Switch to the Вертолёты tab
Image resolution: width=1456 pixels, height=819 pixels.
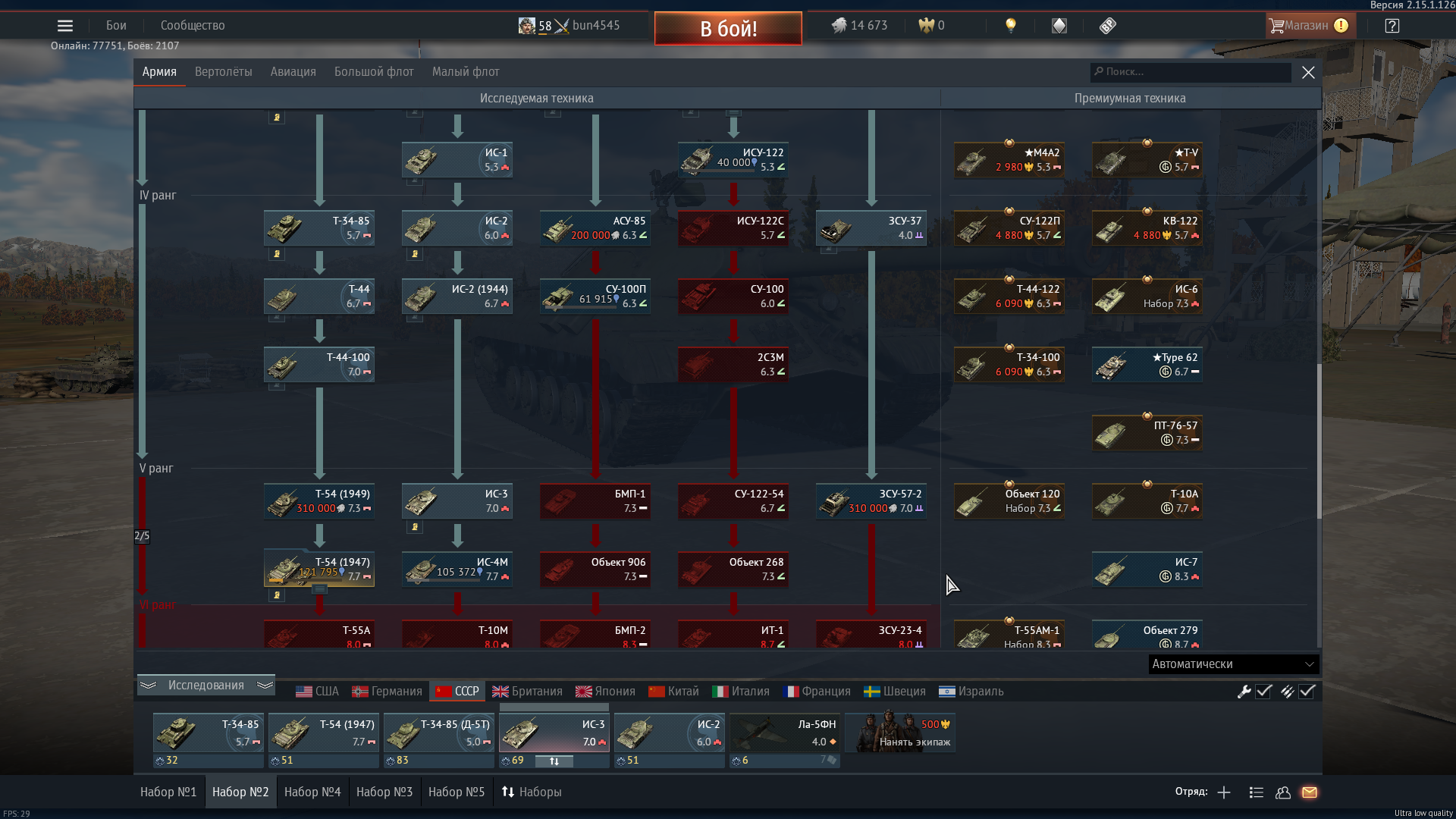[224, 72]
